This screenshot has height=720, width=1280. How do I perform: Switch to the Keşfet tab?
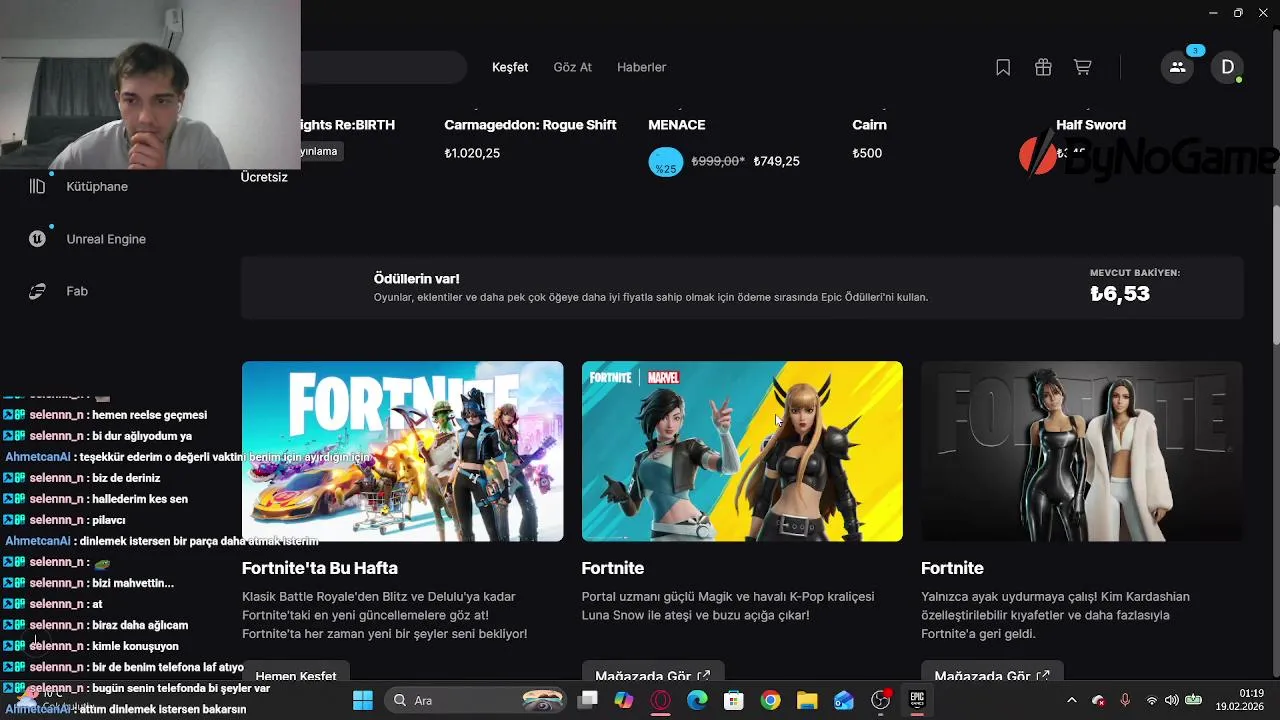click(510, 67)
